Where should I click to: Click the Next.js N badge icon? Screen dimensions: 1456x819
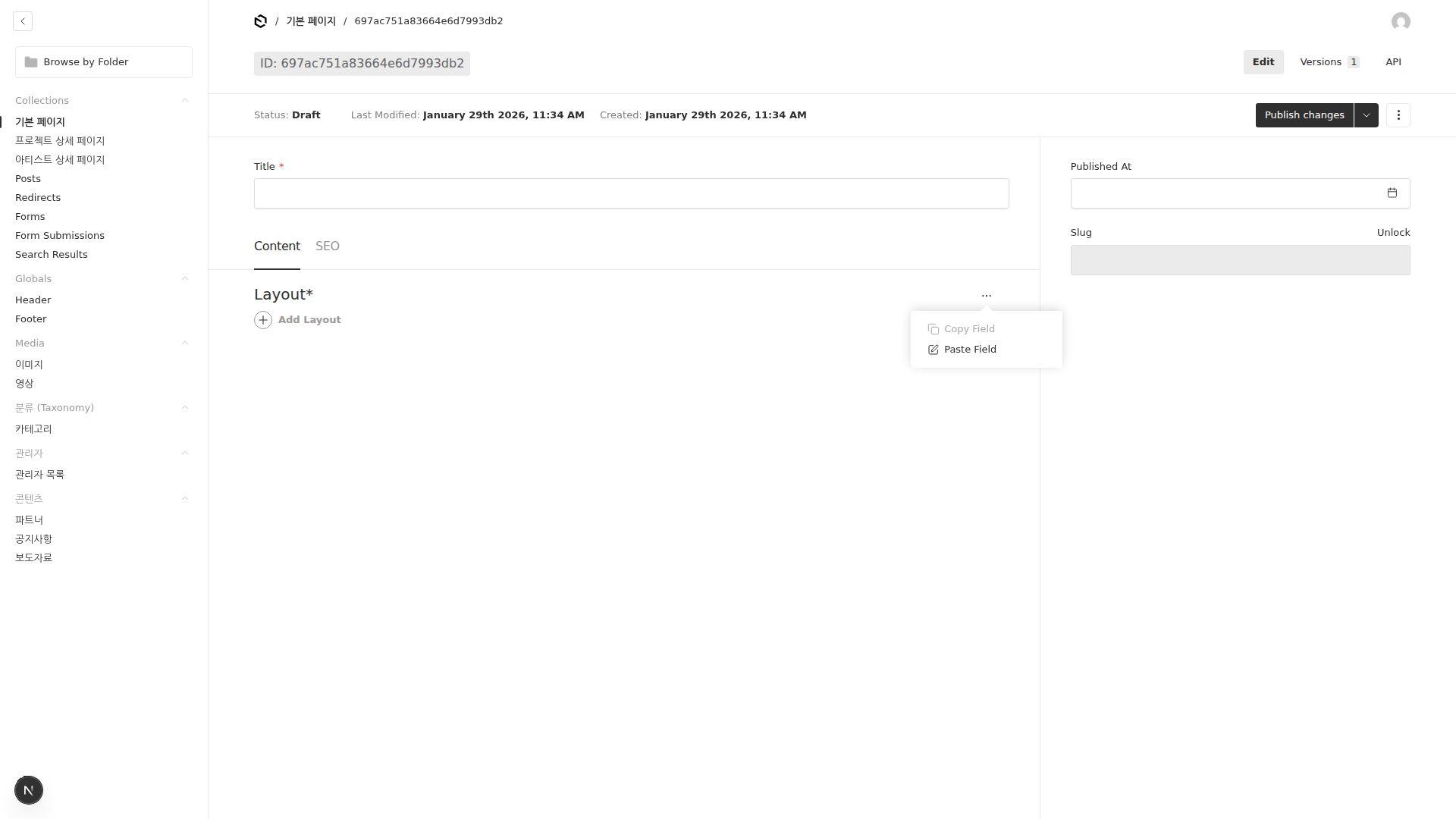(x=28, y=790)
